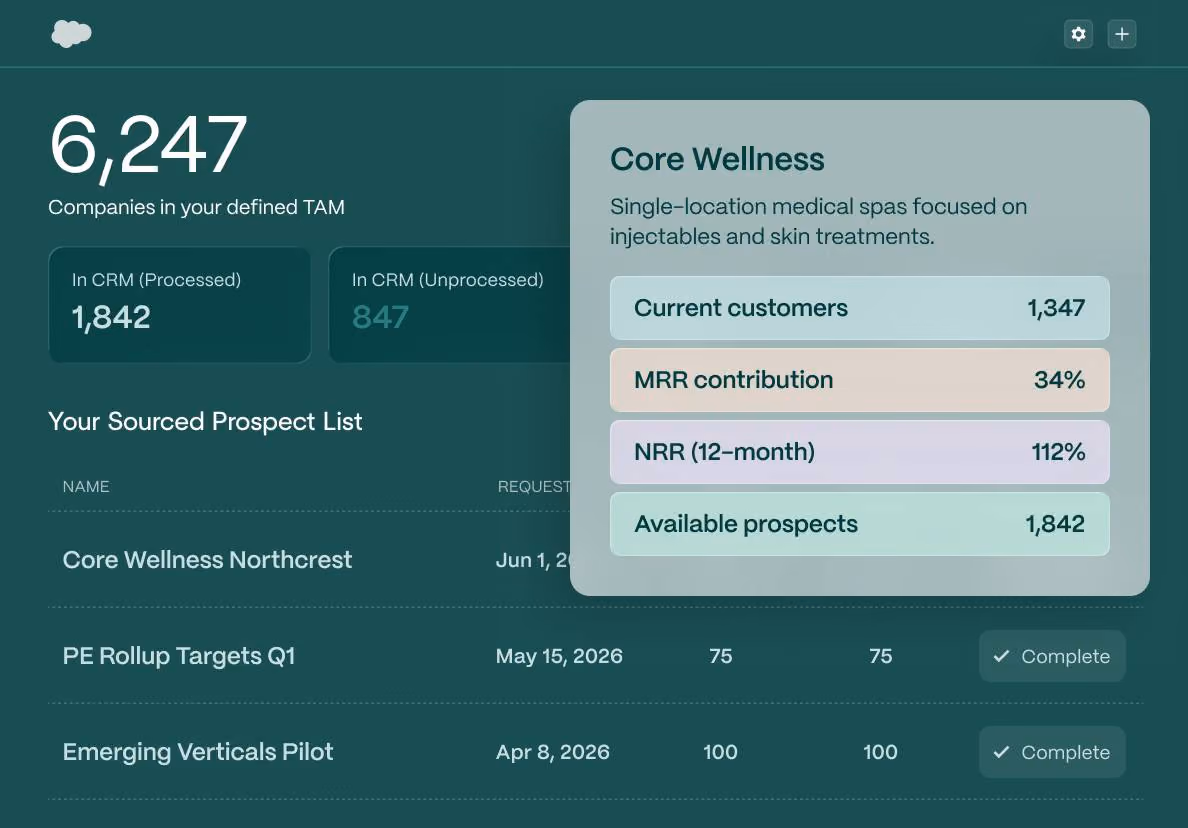Viewport: 1188px width, 828px height.
Task: Open settings via gear icon
Action: (x=1078, y=34)
